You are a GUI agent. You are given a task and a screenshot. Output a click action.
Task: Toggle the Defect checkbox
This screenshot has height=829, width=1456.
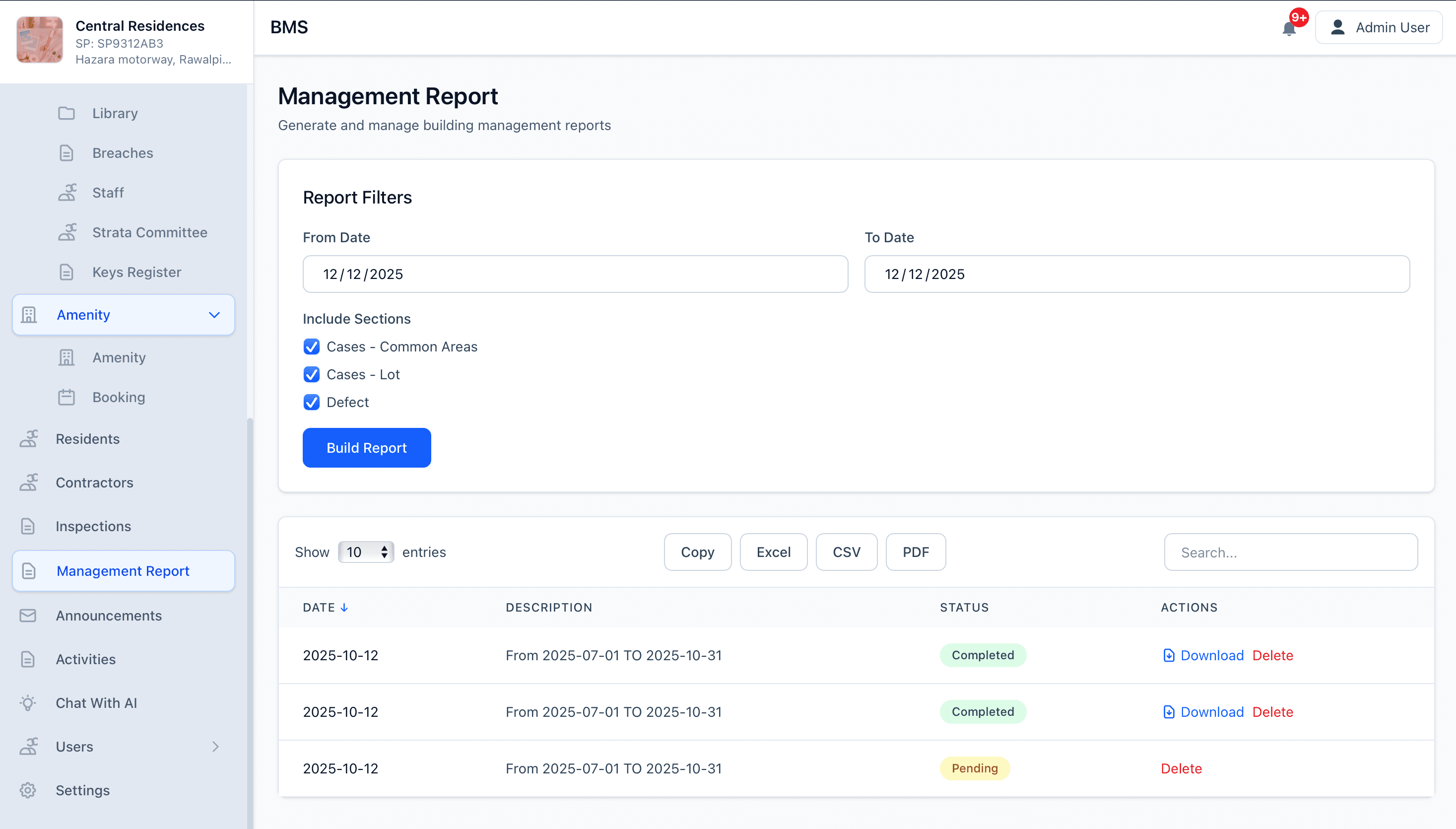coord(311,403)
